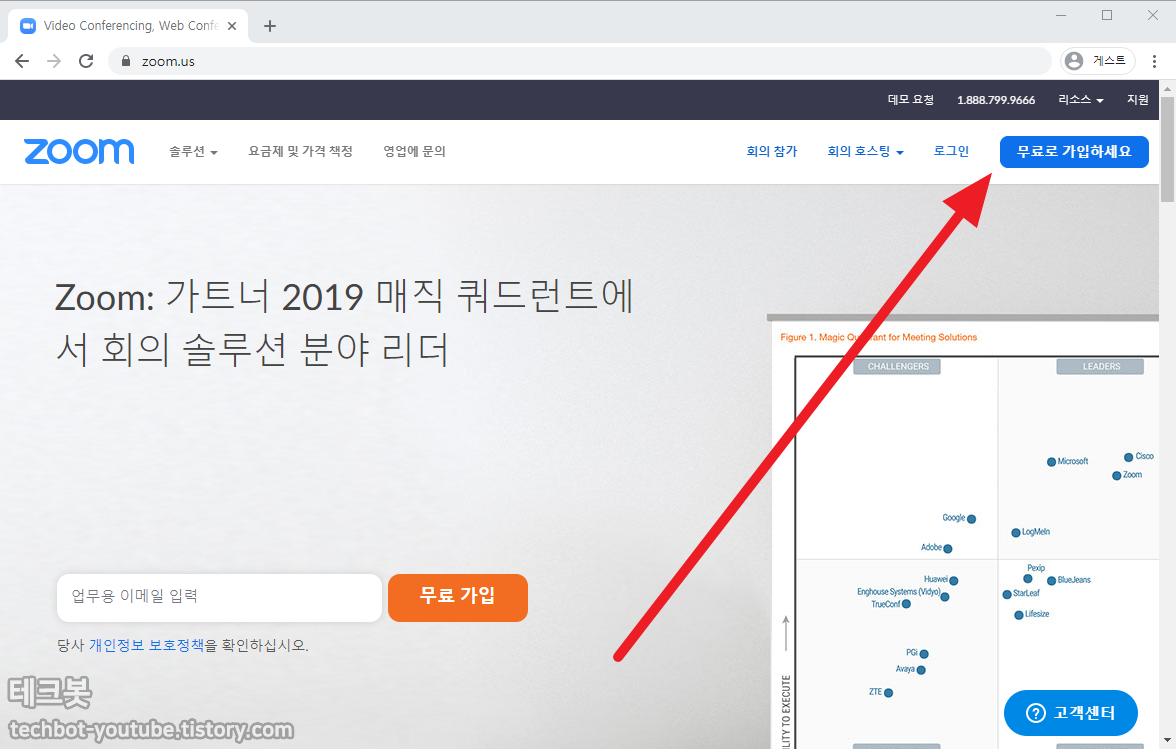1176x749 pixels.
Task: Click the Zoom logo
Action: coord(79,151)
